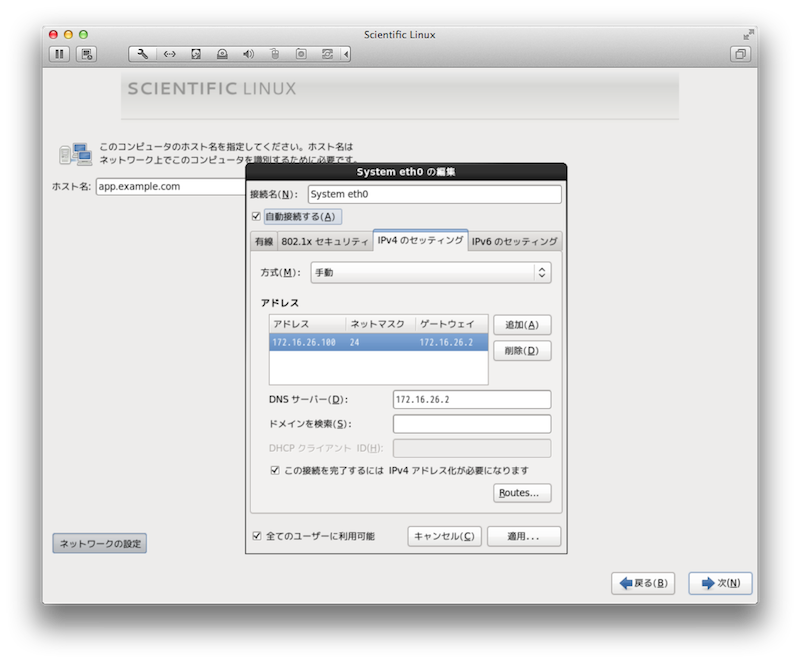
Task: Switch to the IPv6 のセッティング tab
Action: (x=514, y=241)
